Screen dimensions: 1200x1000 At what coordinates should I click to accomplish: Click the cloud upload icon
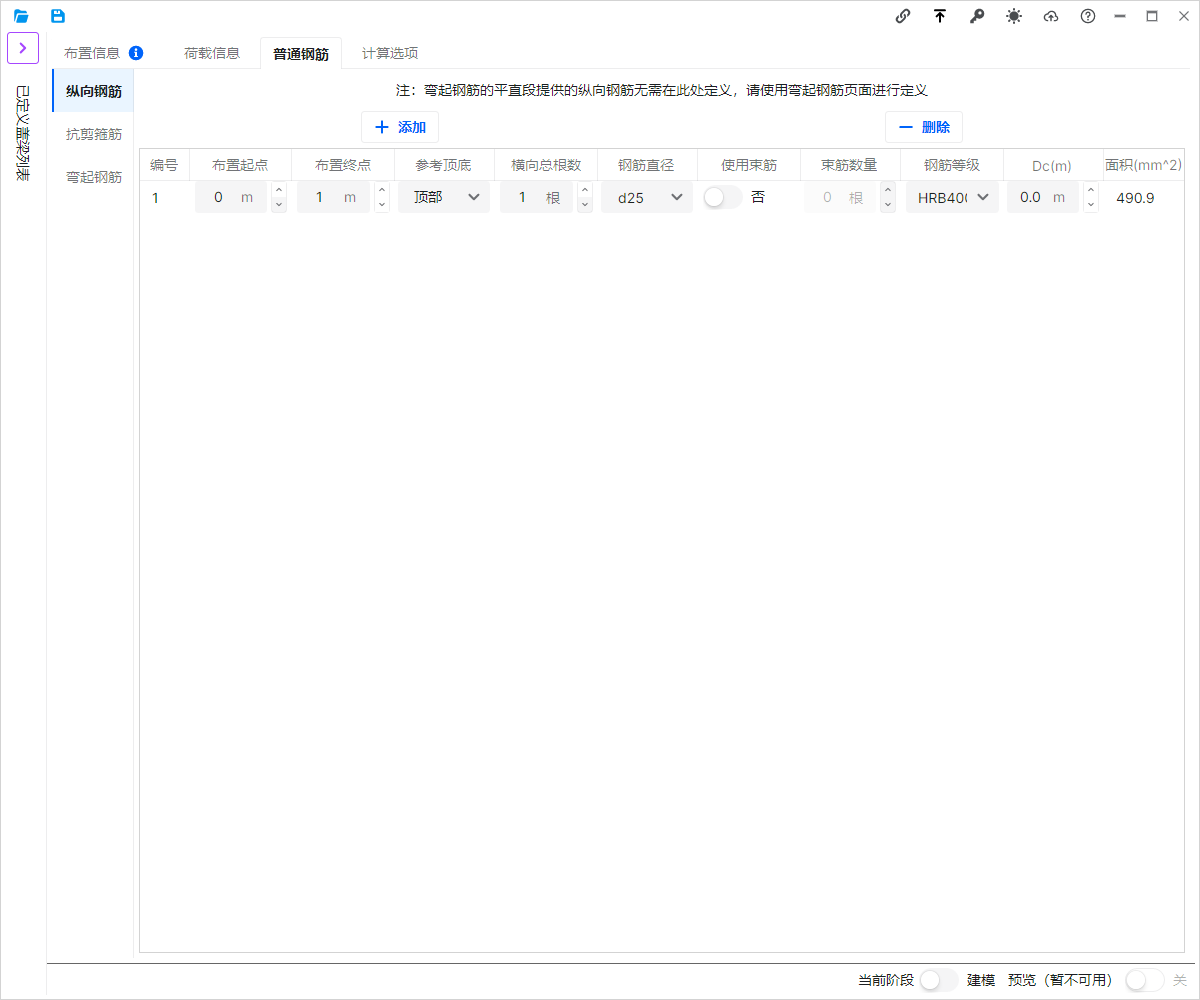click(1050, 16)
